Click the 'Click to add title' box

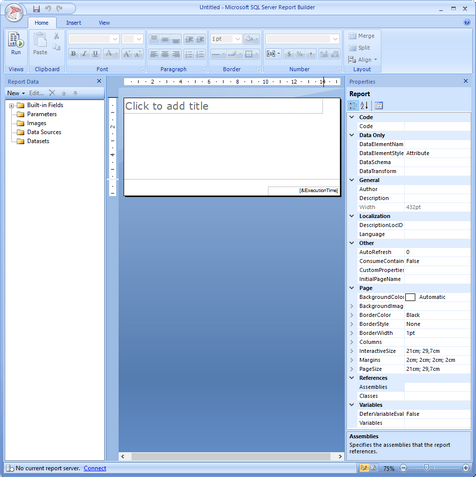(x=223, y=106)
